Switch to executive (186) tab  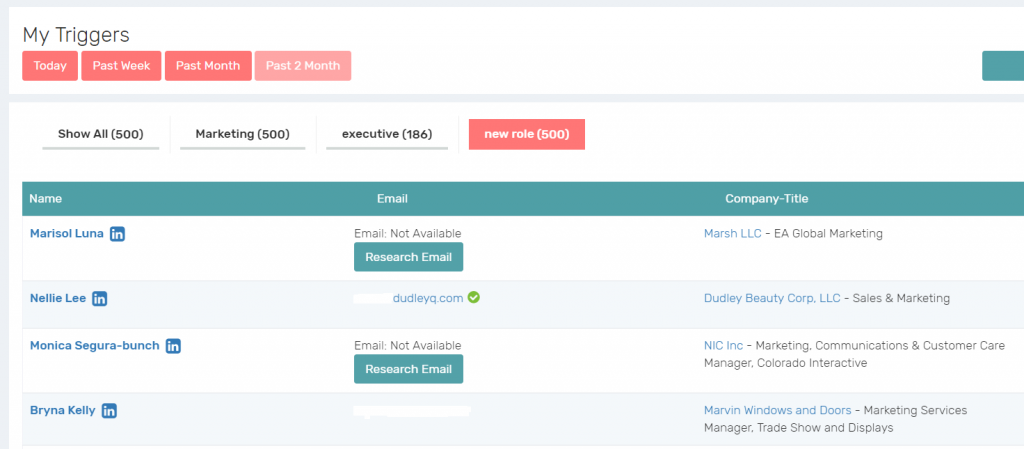(387, 134)
